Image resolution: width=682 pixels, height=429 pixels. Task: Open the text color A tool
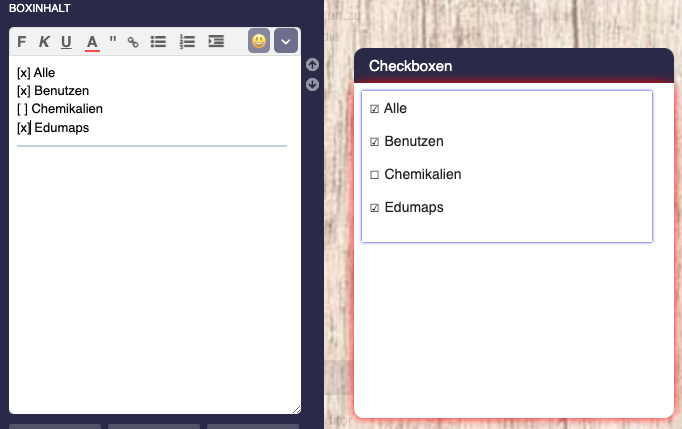pyautogui.click(x=92, y=43)
